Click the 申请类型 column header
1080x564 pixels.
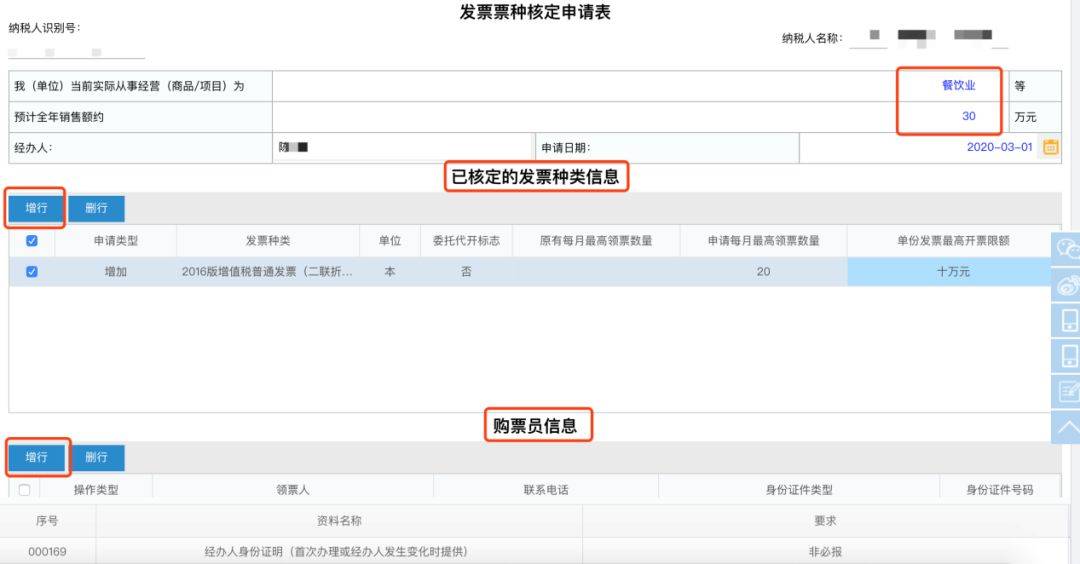(x=116, y=241)
